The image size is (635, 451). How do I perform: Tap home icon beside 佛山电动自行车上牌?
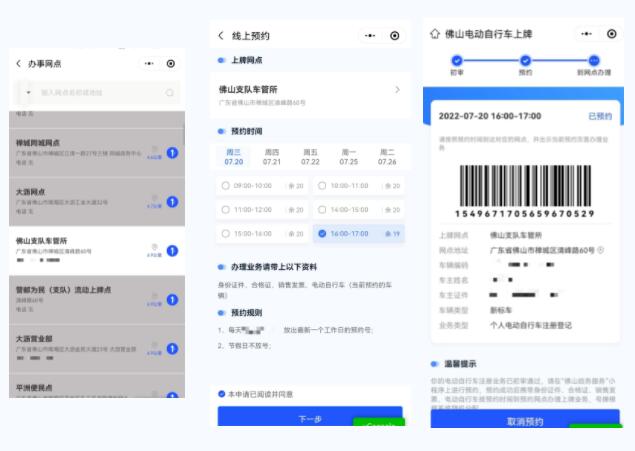pyautogui.click(x=435, y=34)
